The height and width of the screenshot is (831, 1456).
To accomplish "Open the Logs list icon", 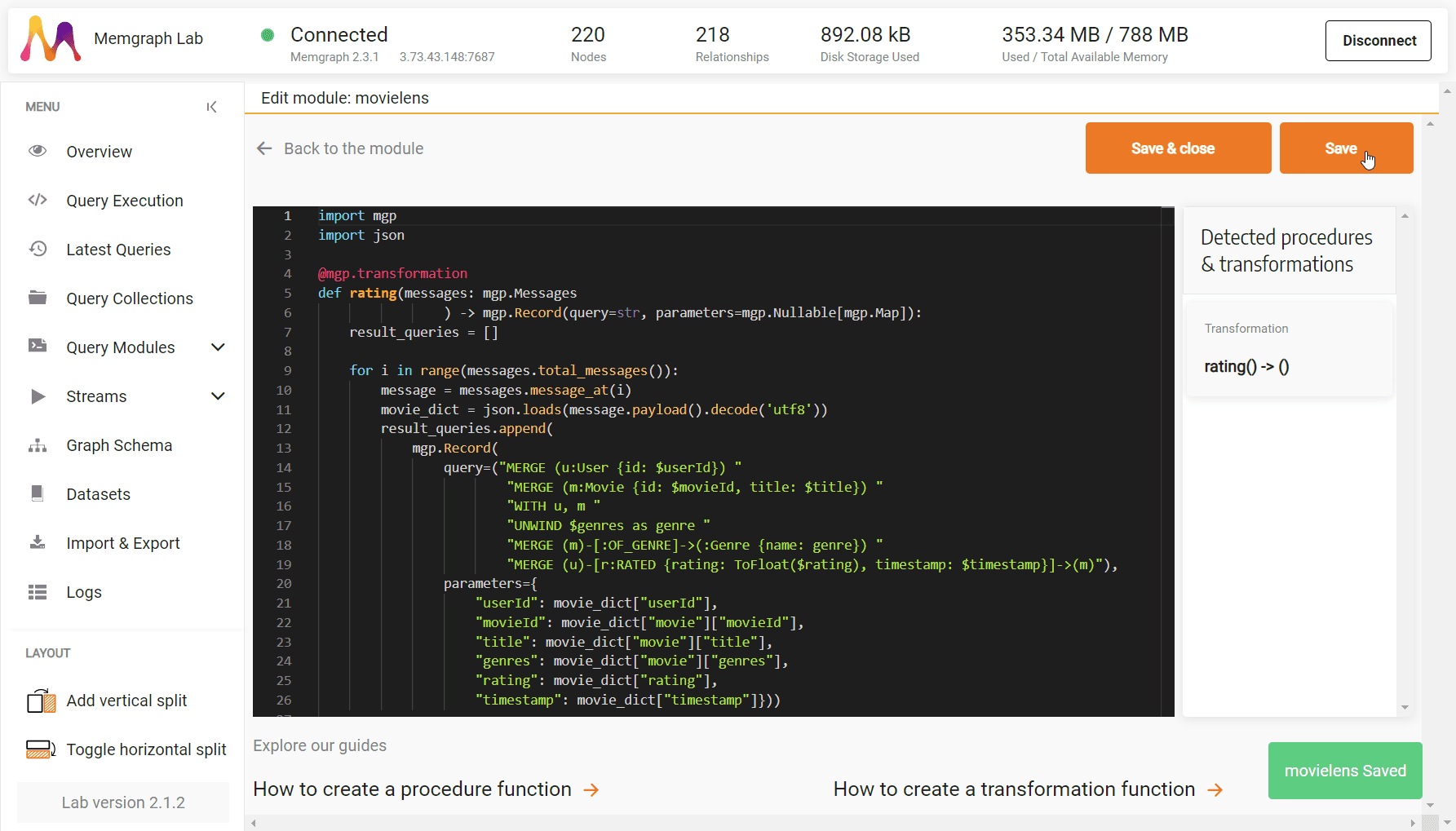I will click(x=38, y=591).
